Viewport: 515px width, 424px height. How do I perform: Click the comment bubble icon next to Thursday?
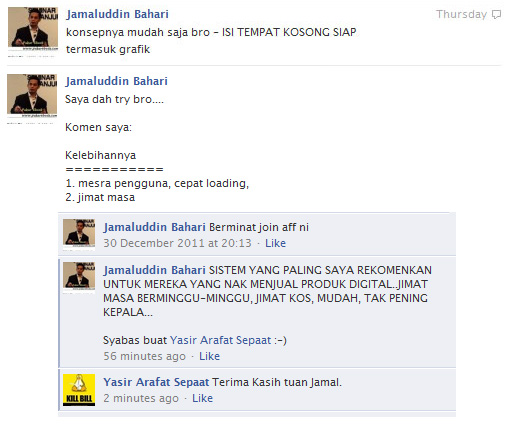[497, 15]
